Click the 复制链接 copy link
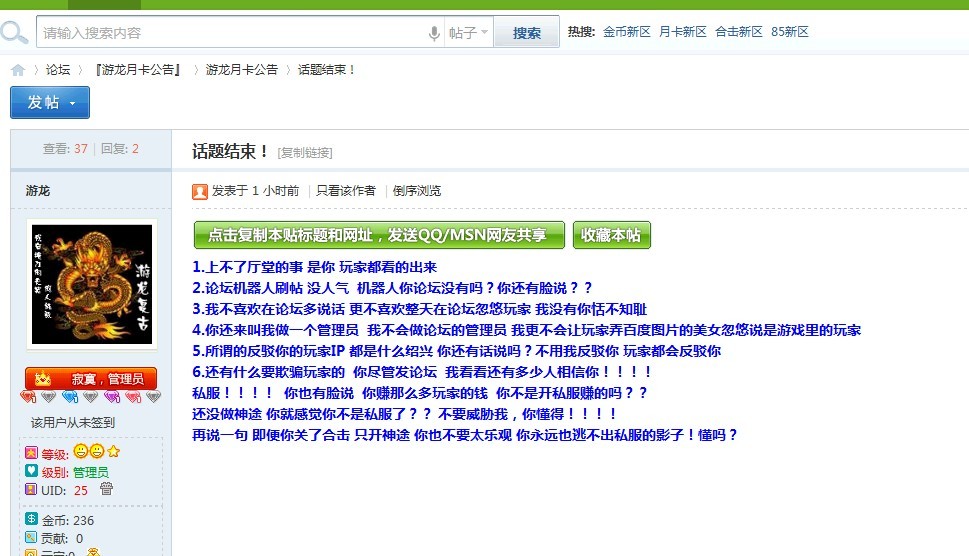Viewport: 969px width, 556px height. (x=305, y=153)
